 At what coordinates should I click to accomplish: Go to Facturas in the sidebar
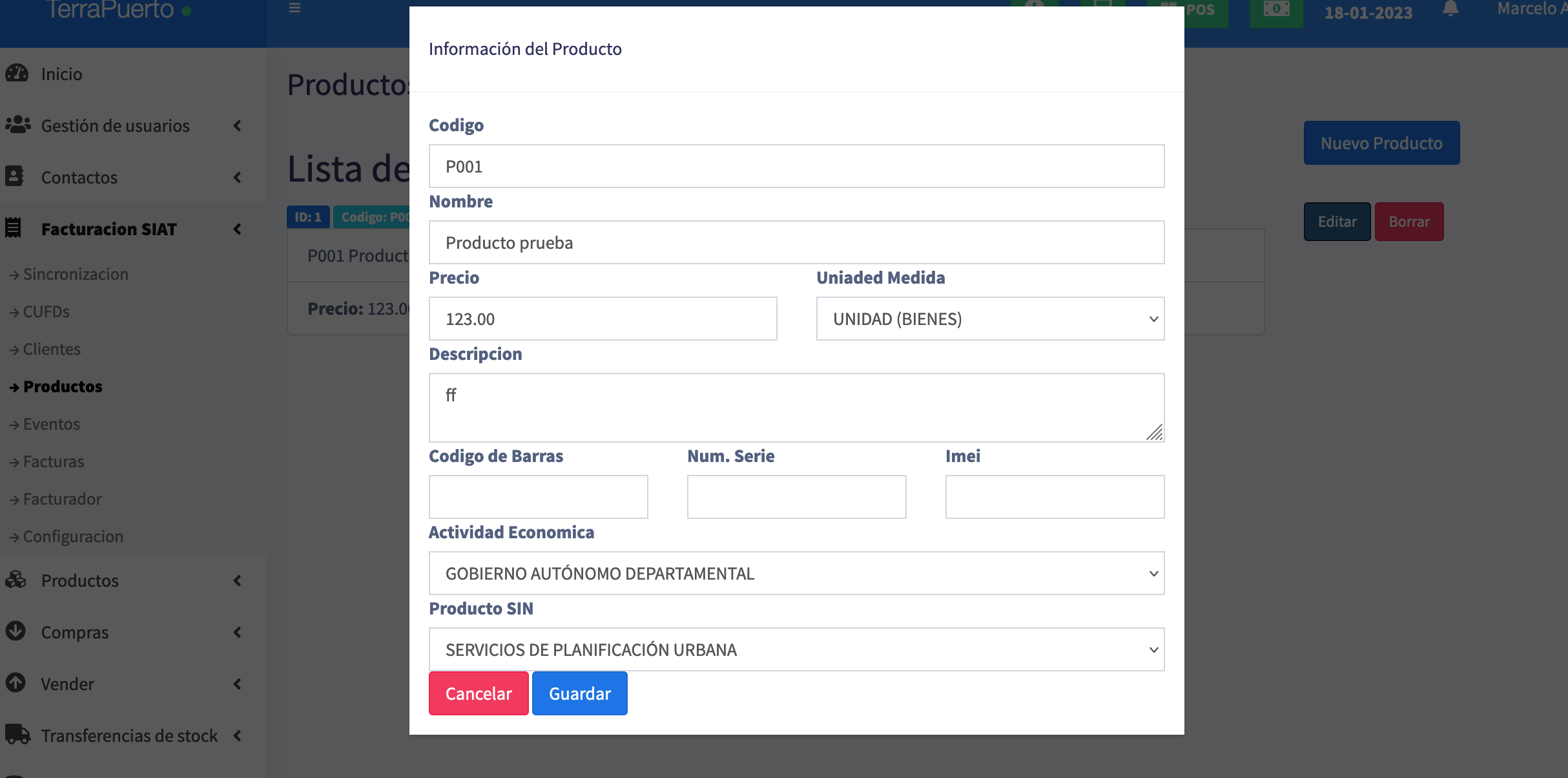pos(54,461)
